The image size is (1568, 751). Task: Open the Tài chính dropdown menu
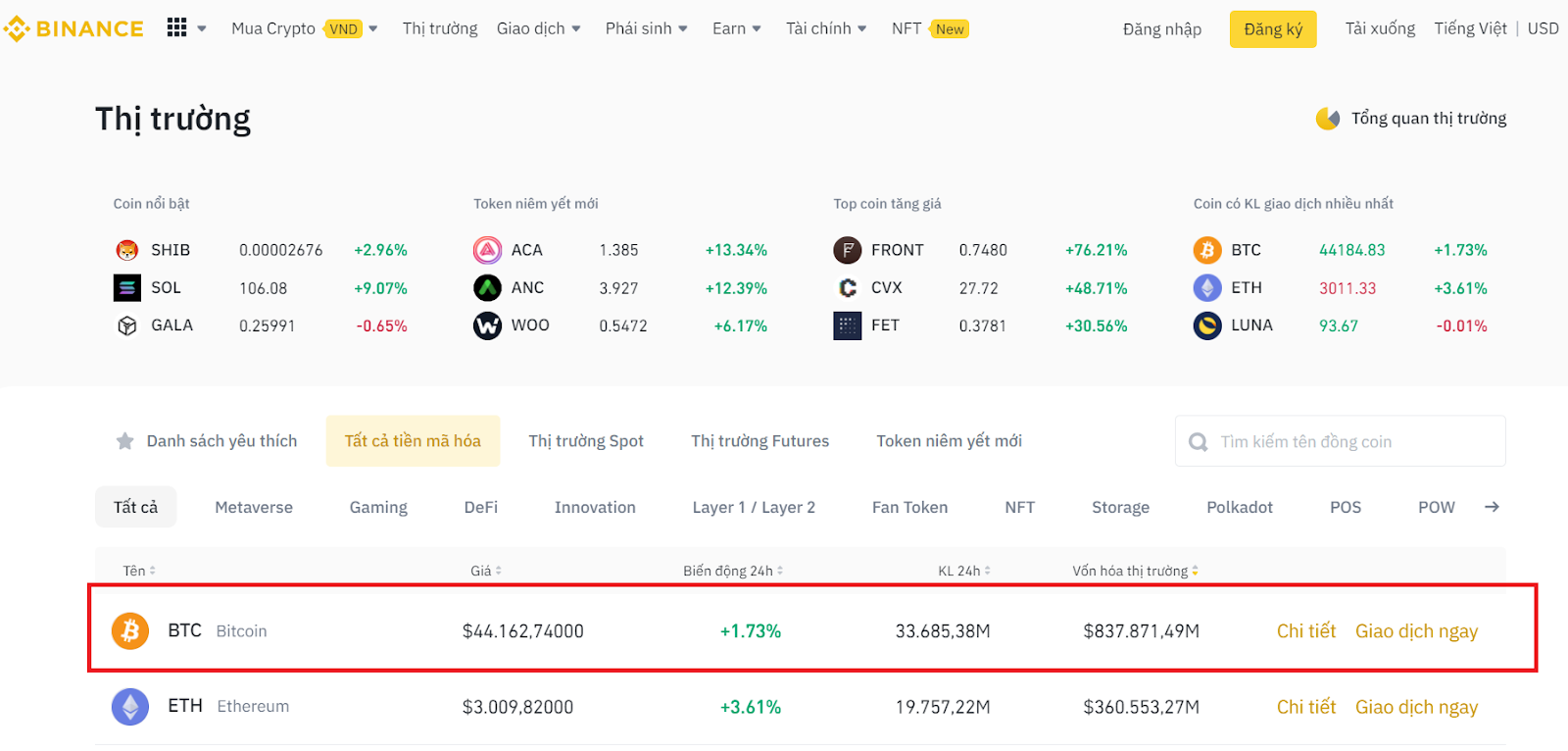pos(826,28)
